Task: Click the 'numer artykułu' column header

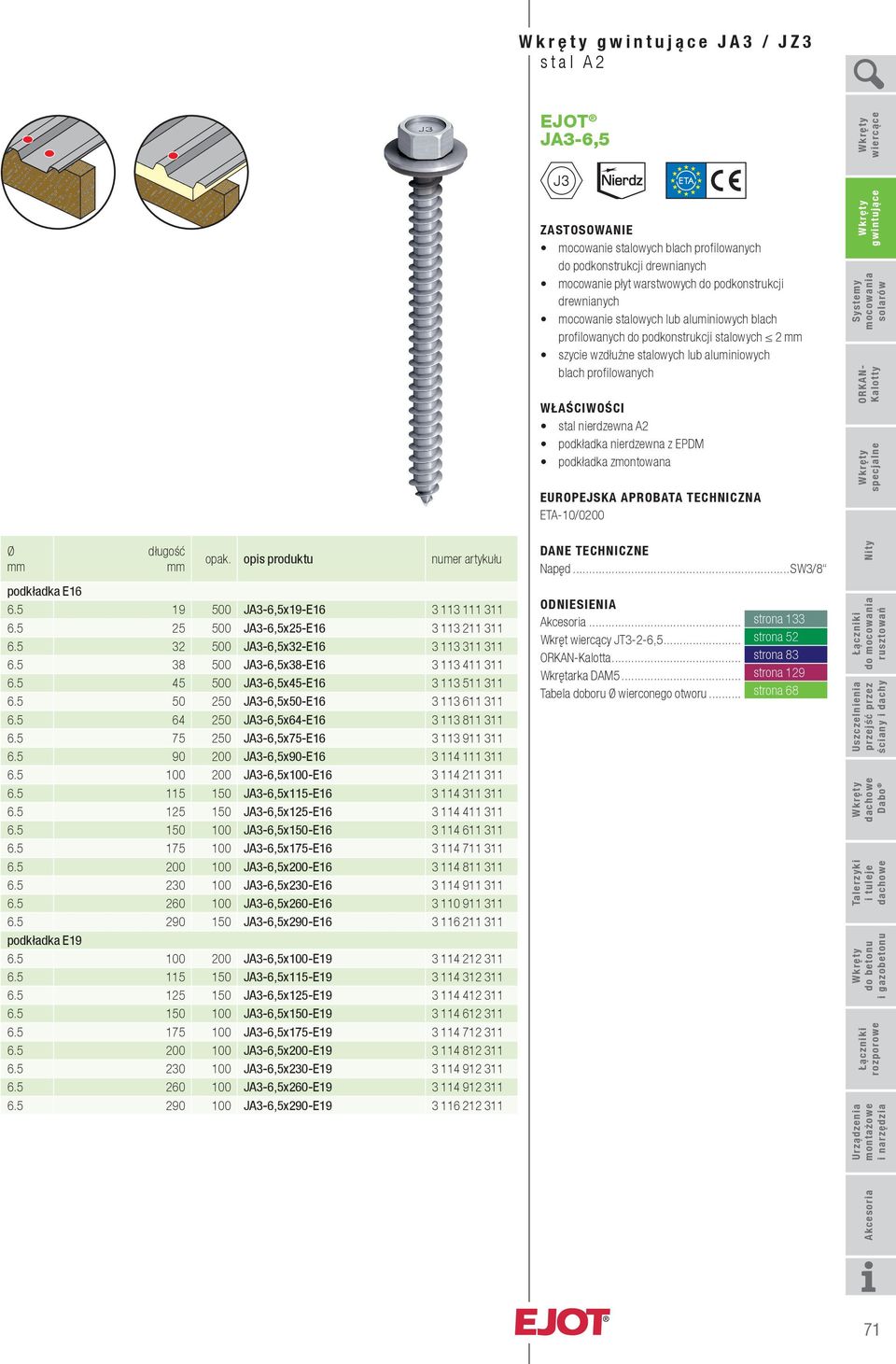Action: tap(467, 559)
